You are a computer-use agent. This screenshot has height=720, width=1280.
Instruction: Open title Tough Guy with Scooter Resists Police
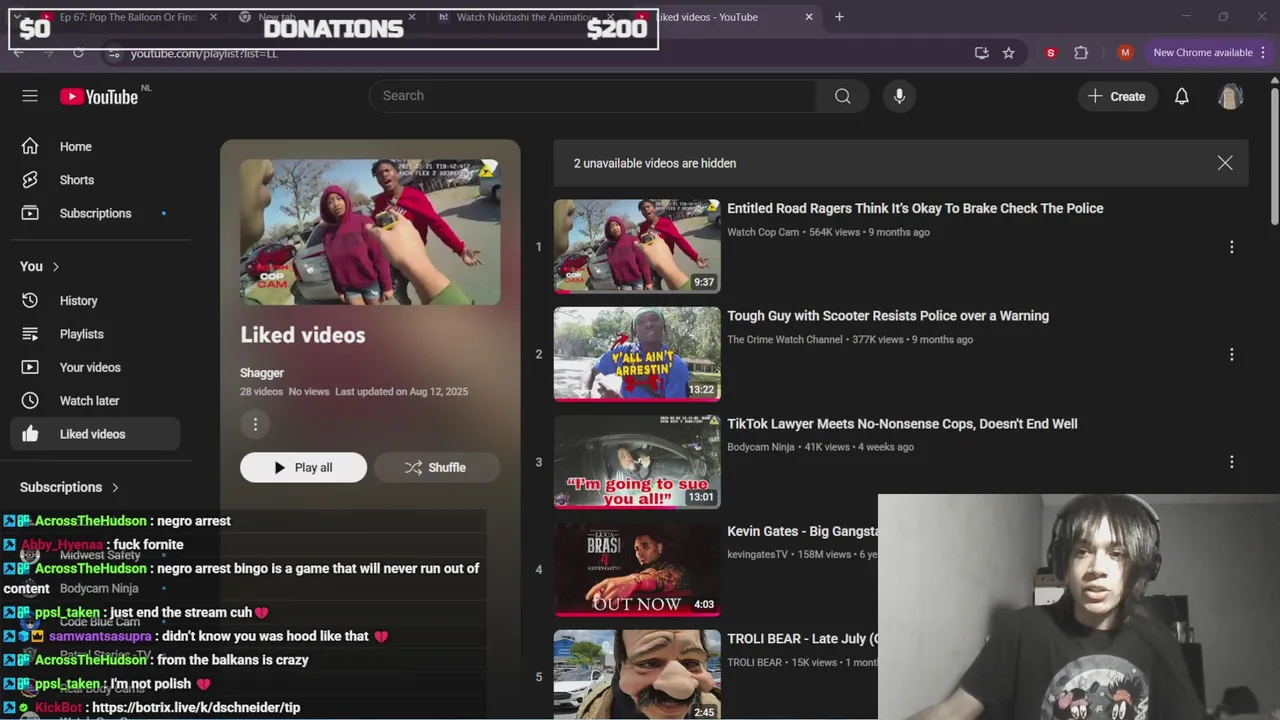coord(888,316)
